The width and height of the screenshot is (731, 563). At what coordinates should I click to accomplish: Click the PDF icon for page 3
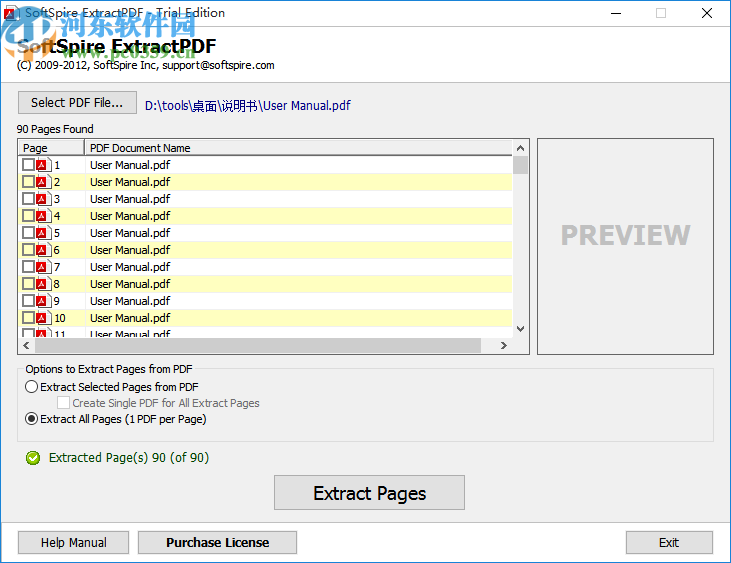[43, 199]
